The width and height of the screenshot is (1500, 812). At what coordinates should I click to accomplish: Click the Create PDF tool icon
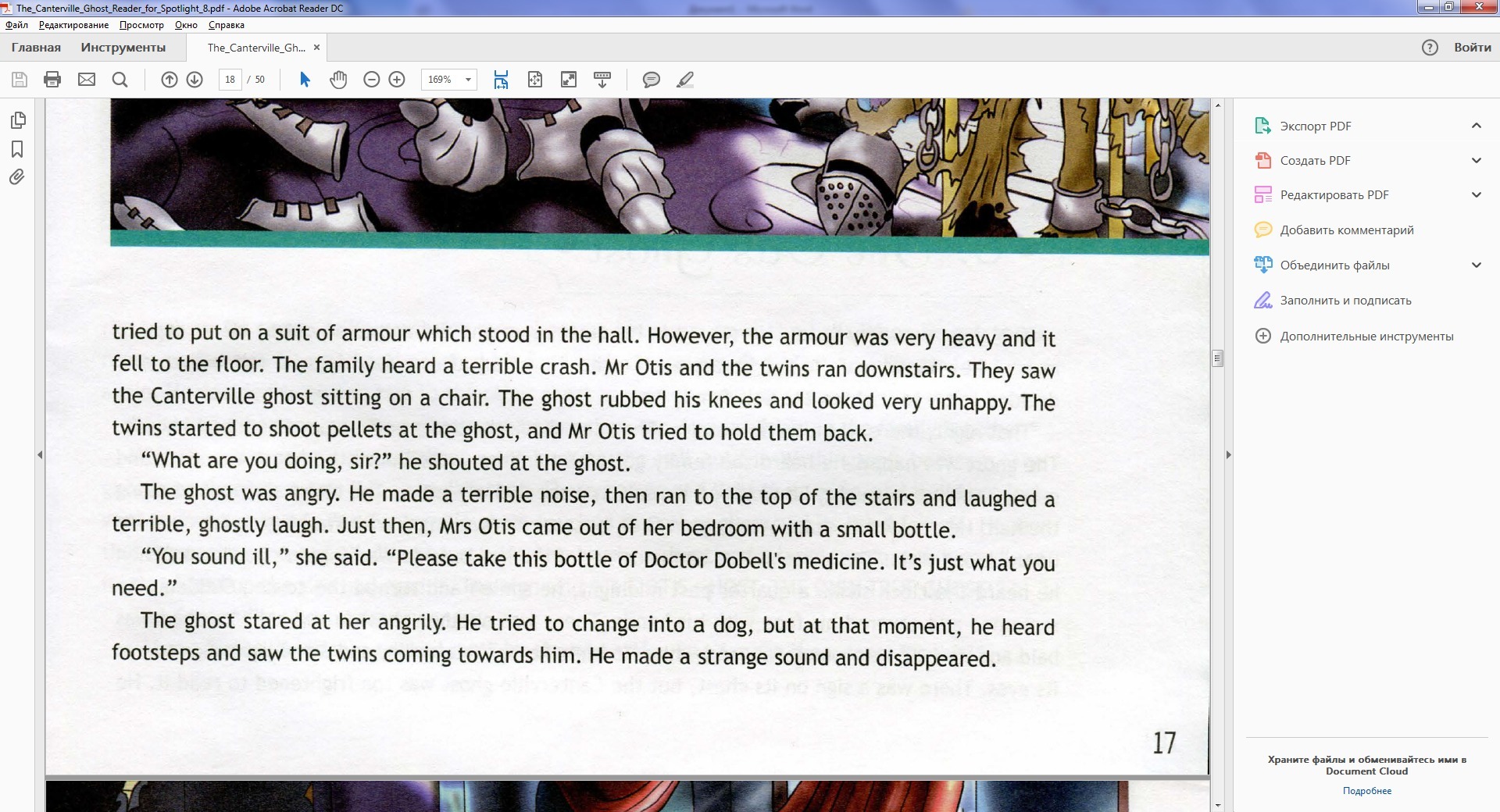click(1262, 160)
